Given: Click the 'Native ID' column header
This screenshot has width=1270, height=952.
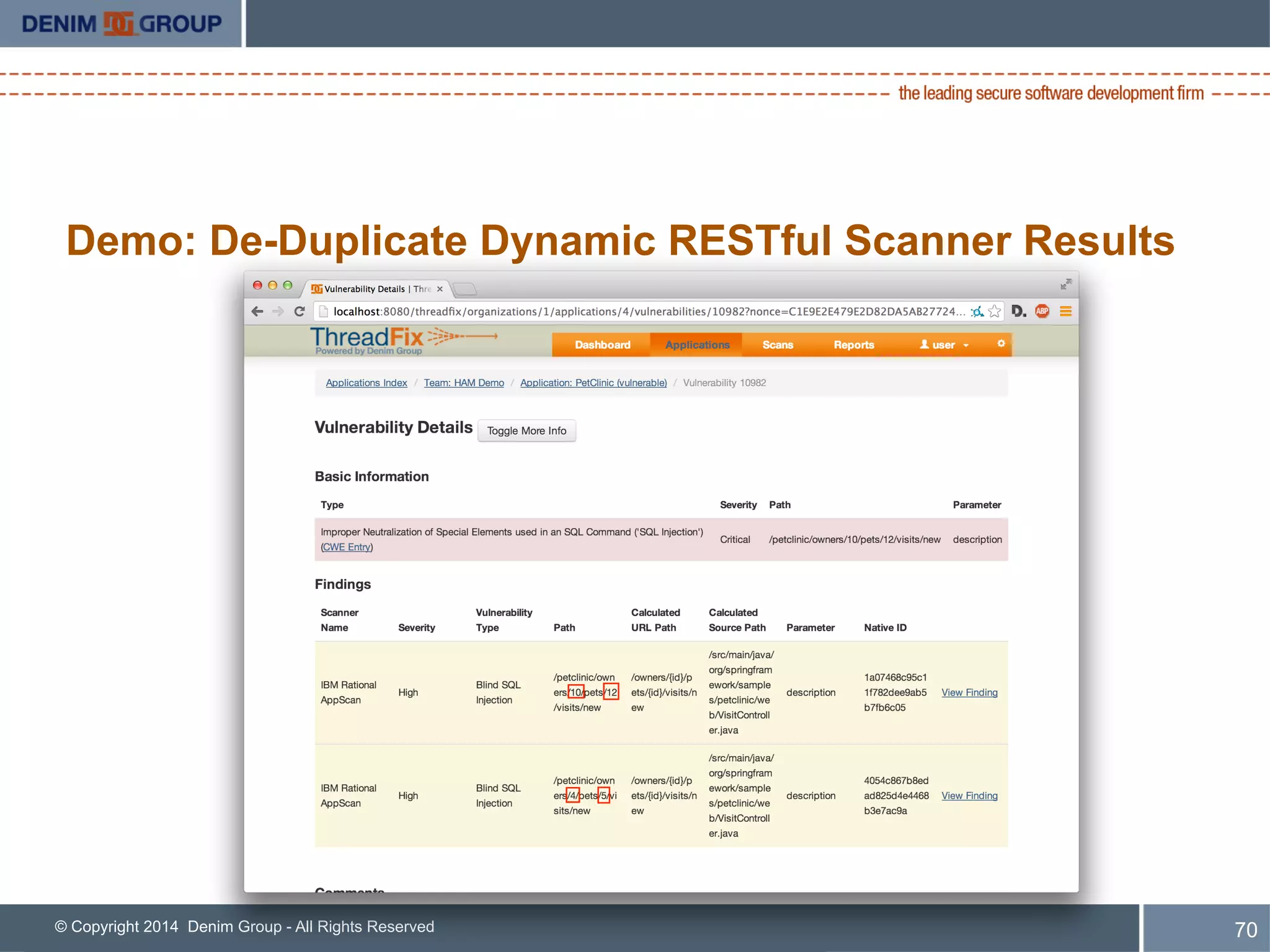Looking at the screenshot, I should tap(885, 628).
